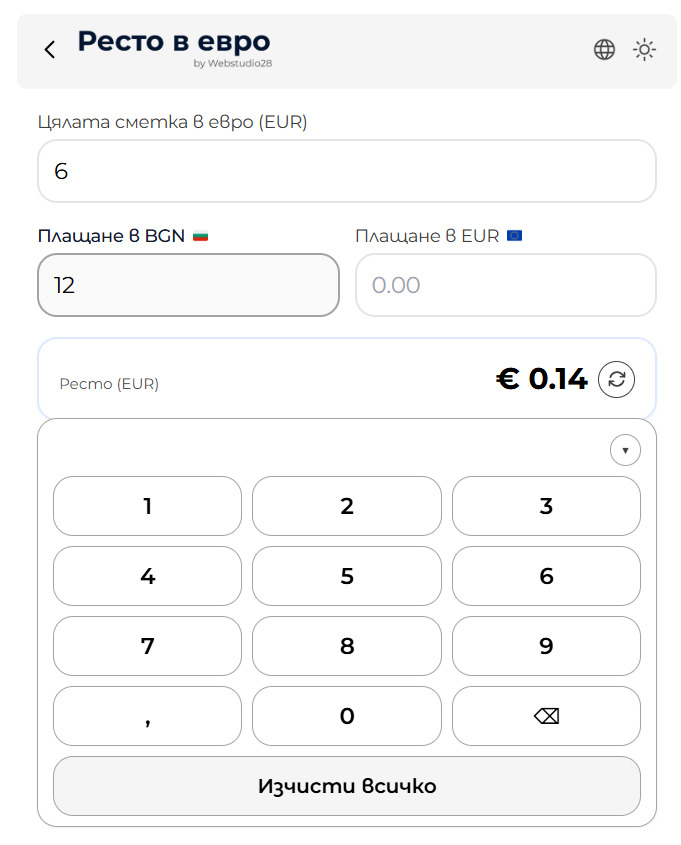Image resolution: width=681 pixels, height=845 pixels.
Task: Collapse the numeric keypad with arrow
Action: [625, 451]
